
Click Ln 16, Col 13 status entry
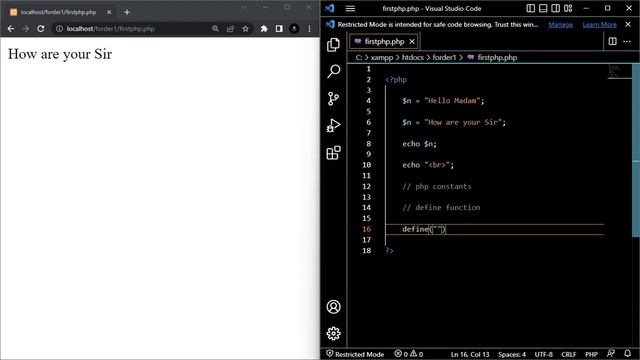pos(470,354)
